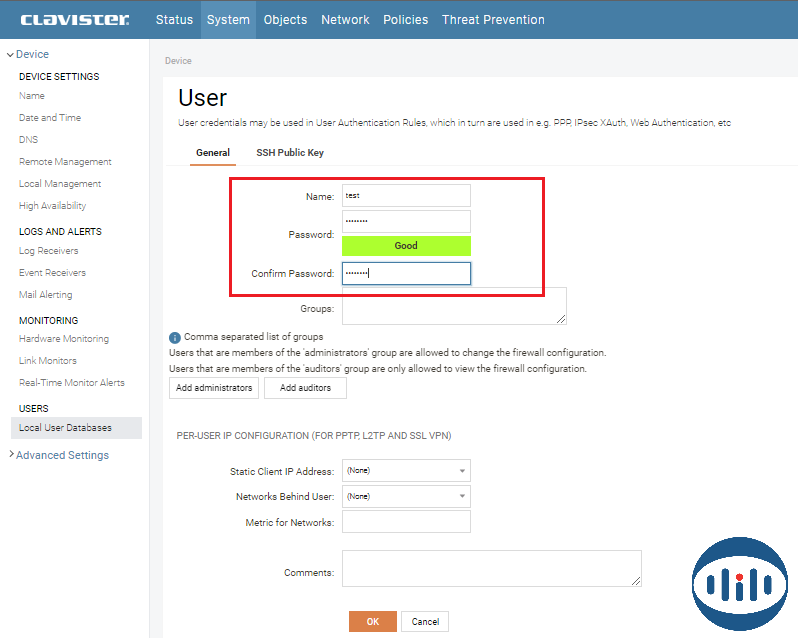Click the Cancel button
Viewport: 798px width, 638px height.
[425, 621]
